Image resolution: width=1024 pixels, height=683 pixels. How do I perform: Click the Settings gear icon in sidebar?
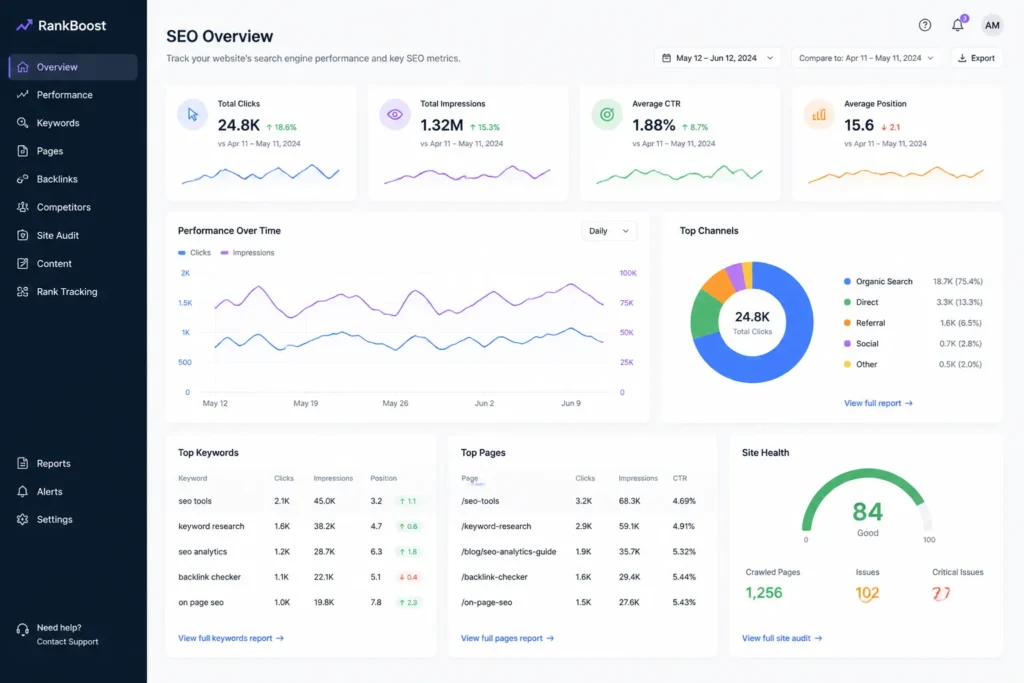[x=23, y=519]
